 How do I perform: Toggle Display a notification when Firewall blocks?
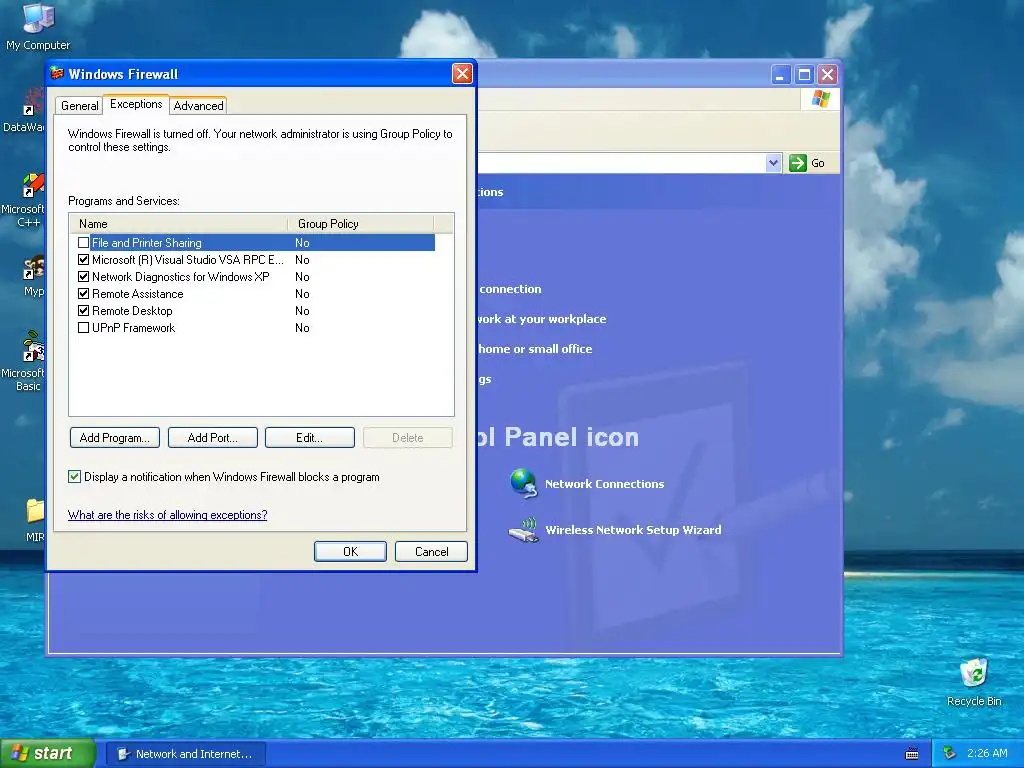(74, 477)
